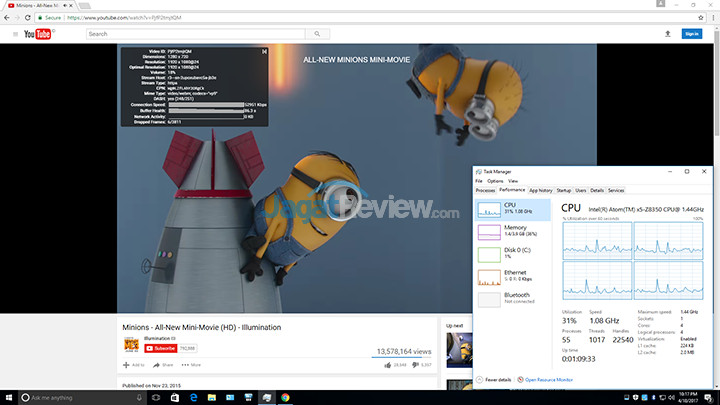Open the YouTube hamburger guide menu
The image size is (720, 405).
click(14, 34)
